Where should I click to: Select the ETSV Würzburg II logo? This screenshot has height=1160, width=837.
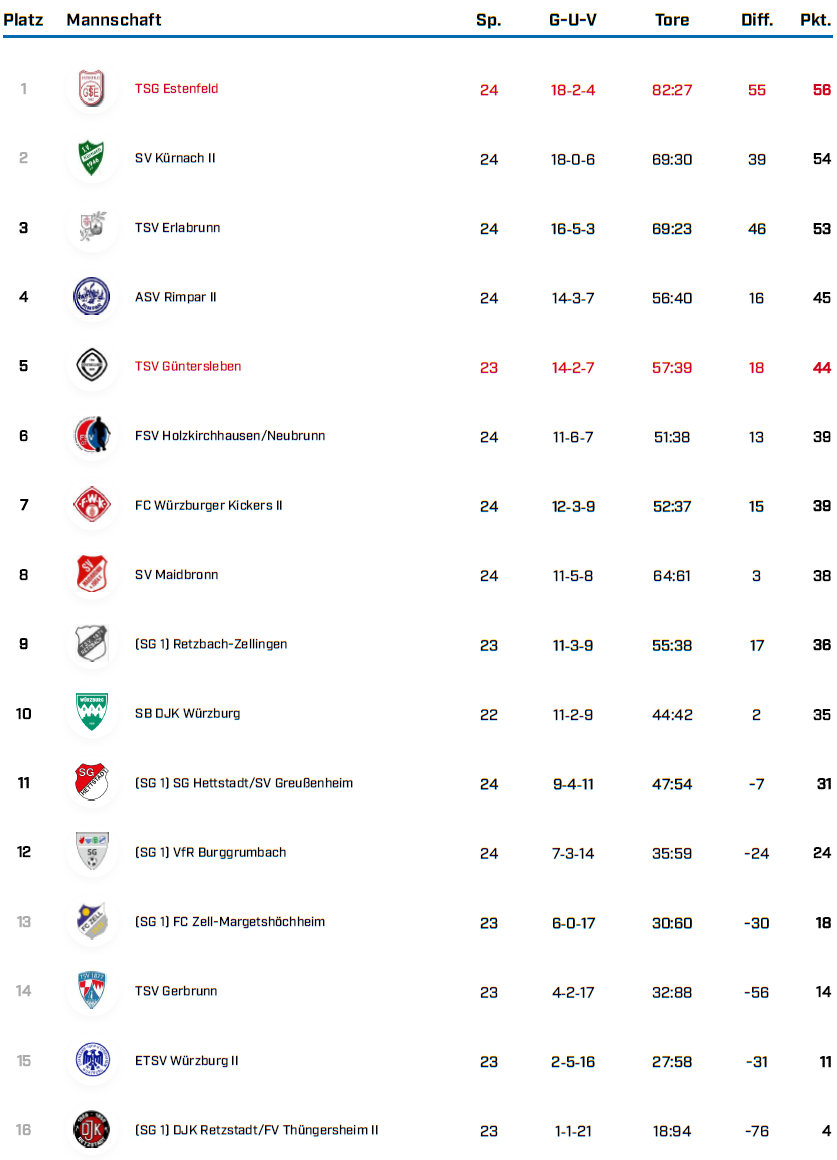pos(92,1060)
